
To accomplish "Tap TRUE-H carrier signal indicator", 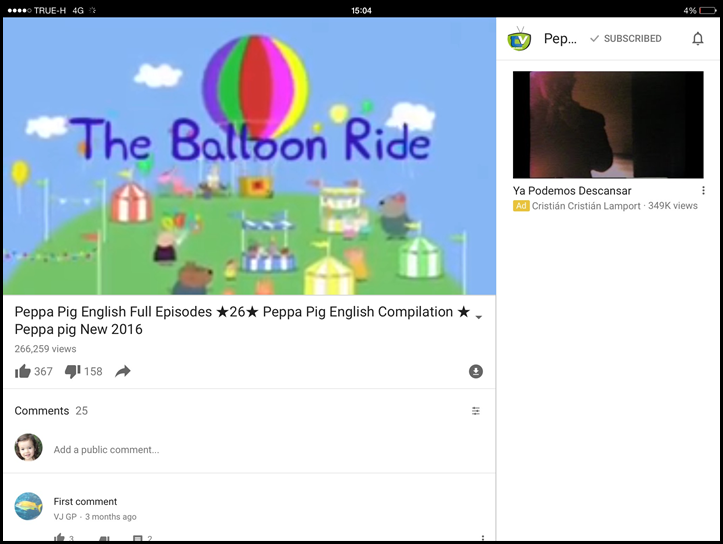I will pos(37,10).
